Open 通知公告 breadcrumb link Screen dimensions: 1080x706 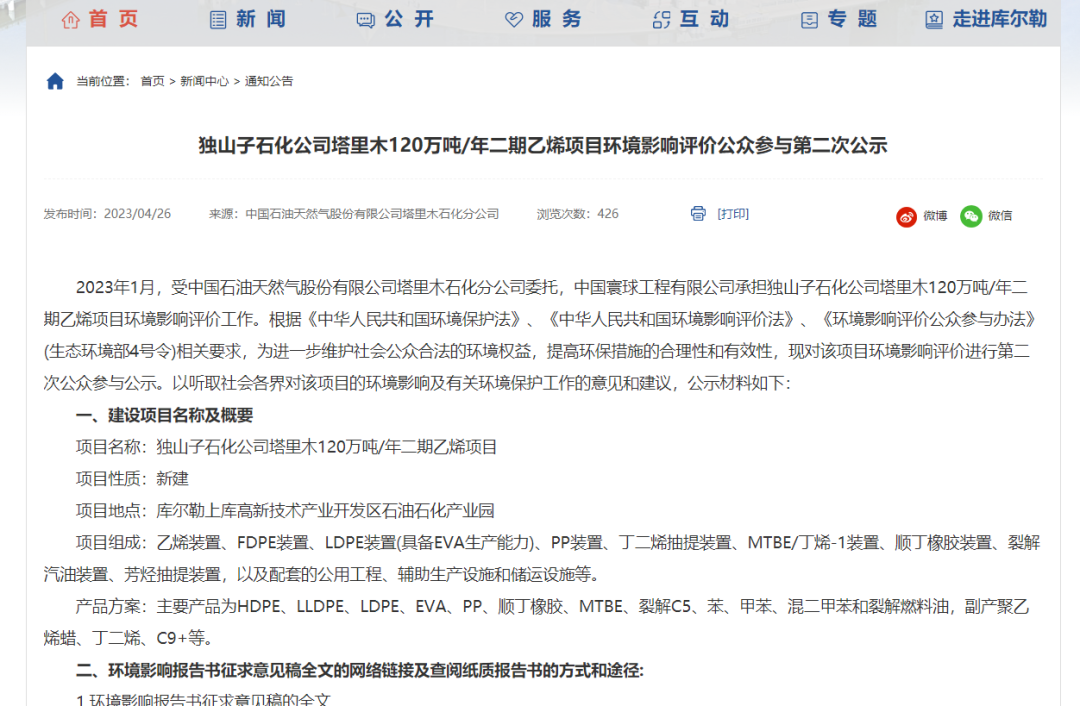(269, 81)
